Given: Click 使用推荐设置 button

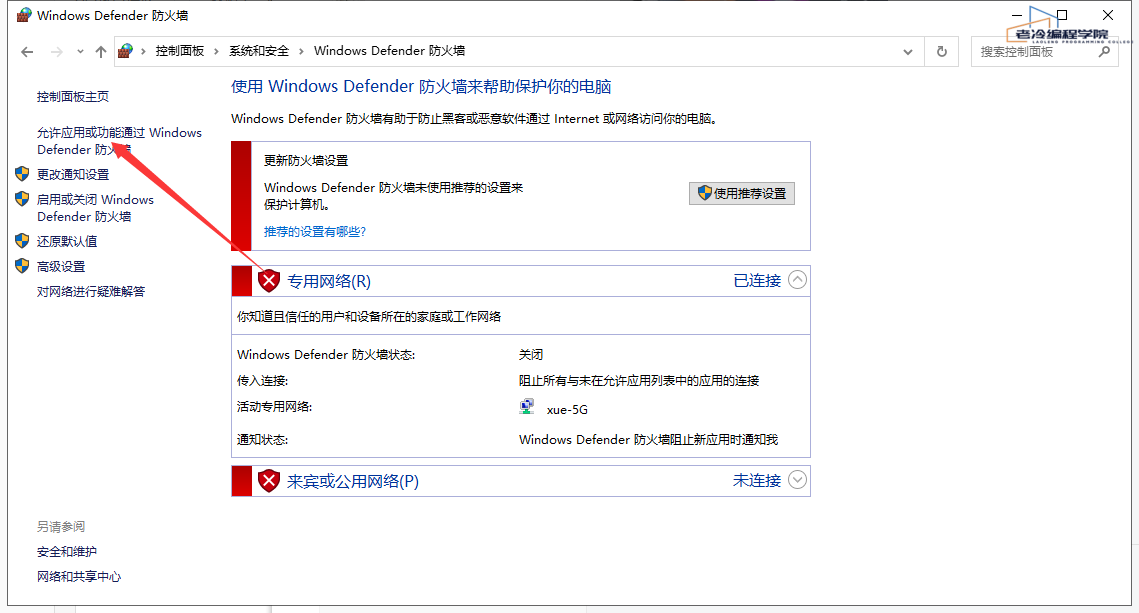Looking at the screenshot, I should [x=742, y=193].
